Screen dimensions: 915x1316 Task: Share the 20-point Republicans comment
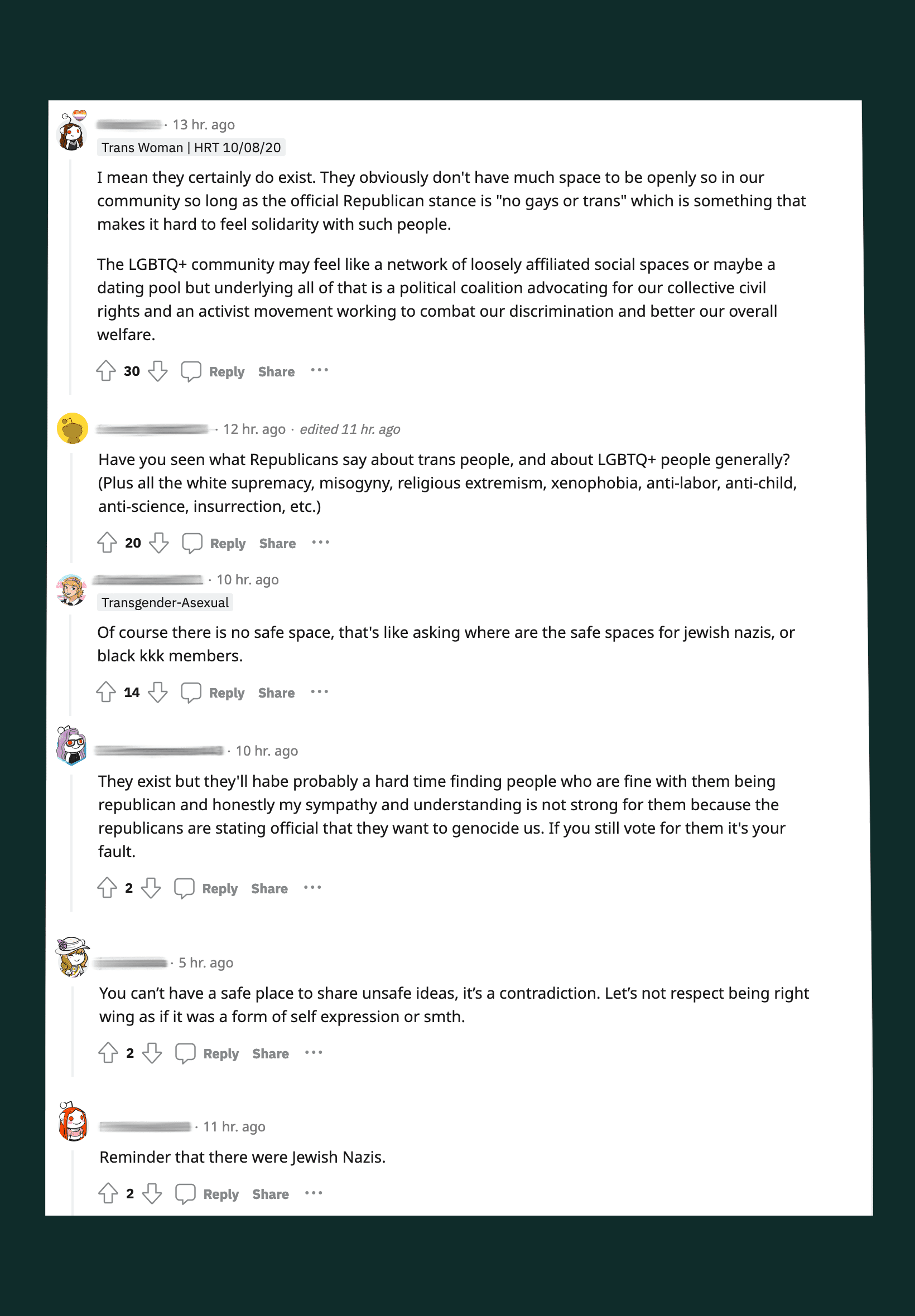pyautogui.click(x=277, y=544)
